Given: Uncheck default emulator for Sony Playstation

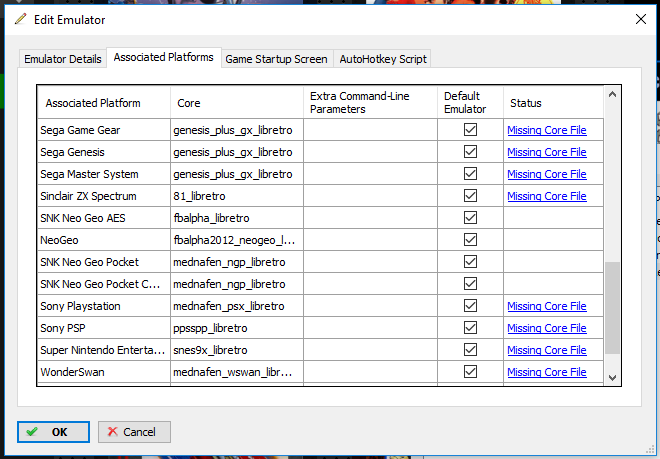Looking at the screenshot, I should (470, 305).
